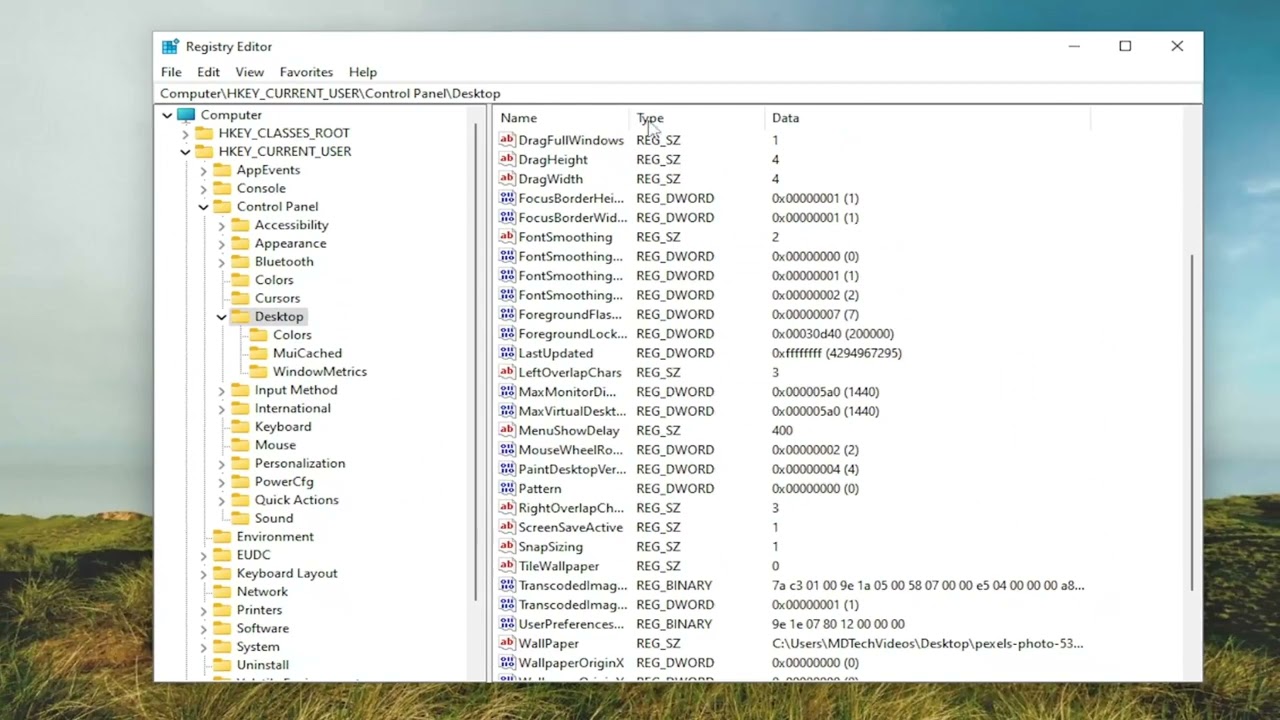Viewport: 1280px width, 720px height.
Task: Click the Computer icon in the tree
Action: pos(186,115)
